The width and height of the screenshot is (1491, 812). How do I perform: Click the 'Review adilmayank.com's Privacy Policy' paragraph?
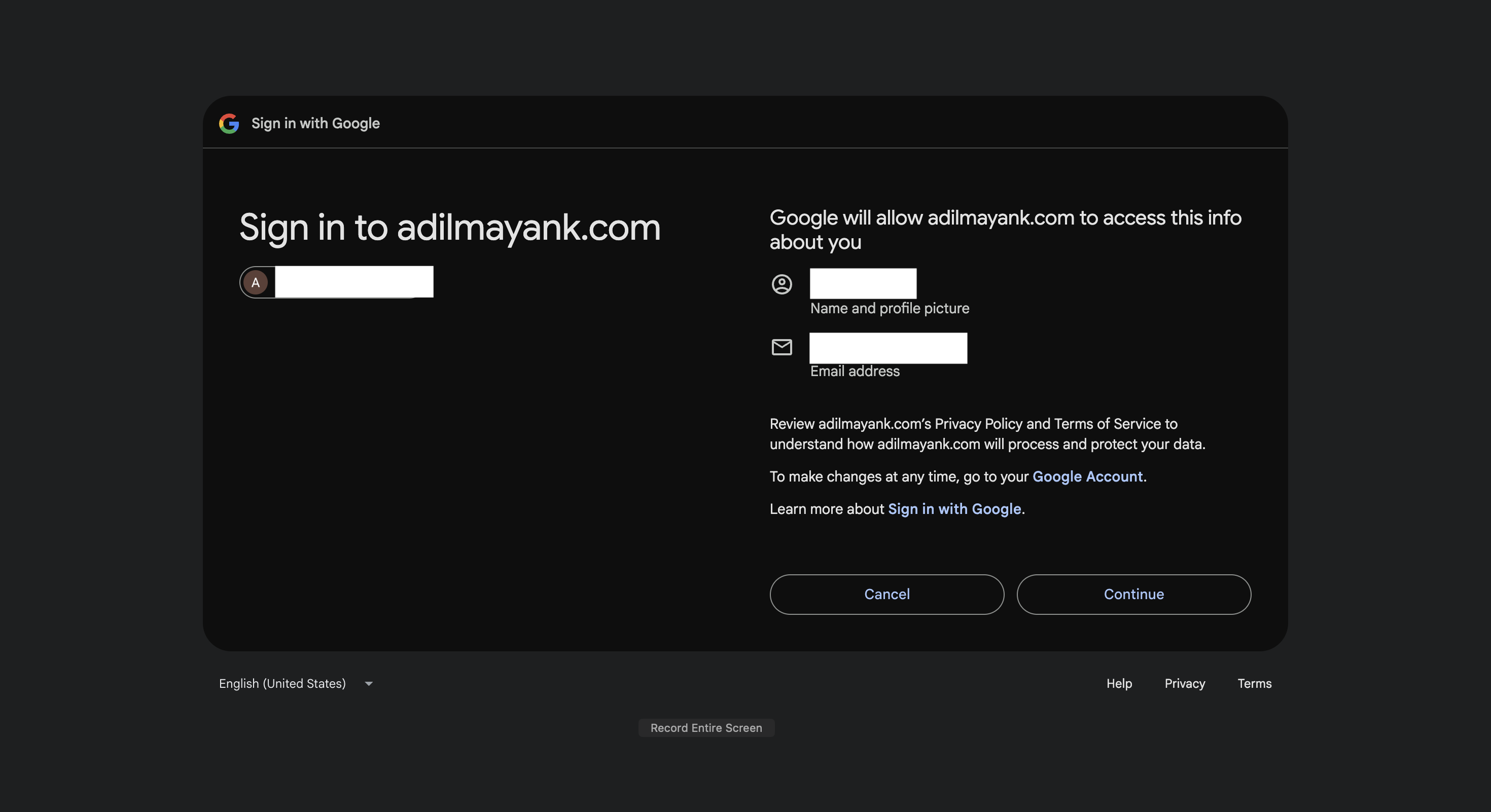pos(987,434)
